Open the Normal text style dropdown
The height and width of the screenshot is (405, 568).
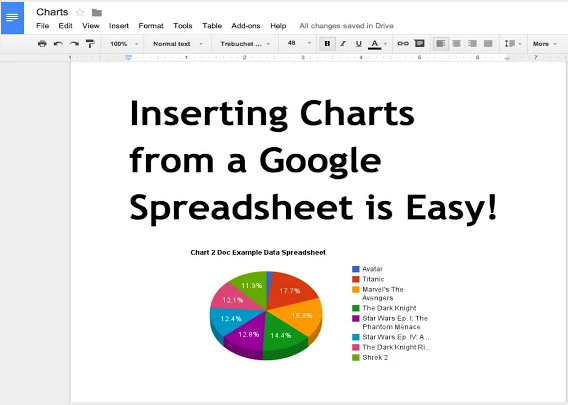click(178, 44)
